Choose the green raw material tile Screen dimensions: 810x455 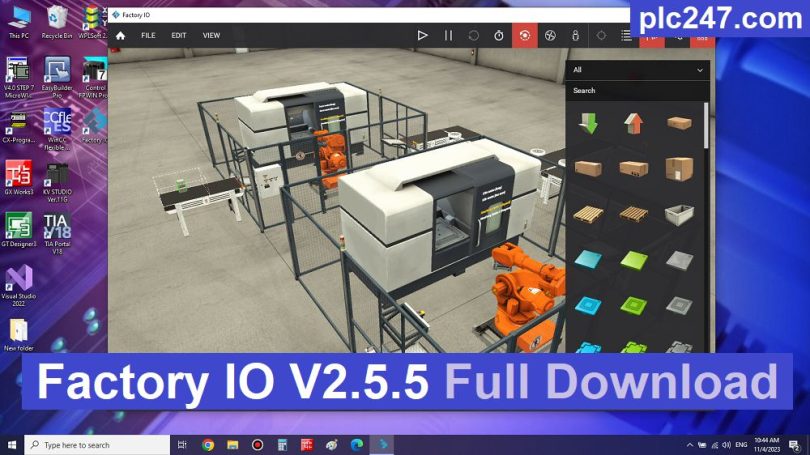(x=634, y=259)
